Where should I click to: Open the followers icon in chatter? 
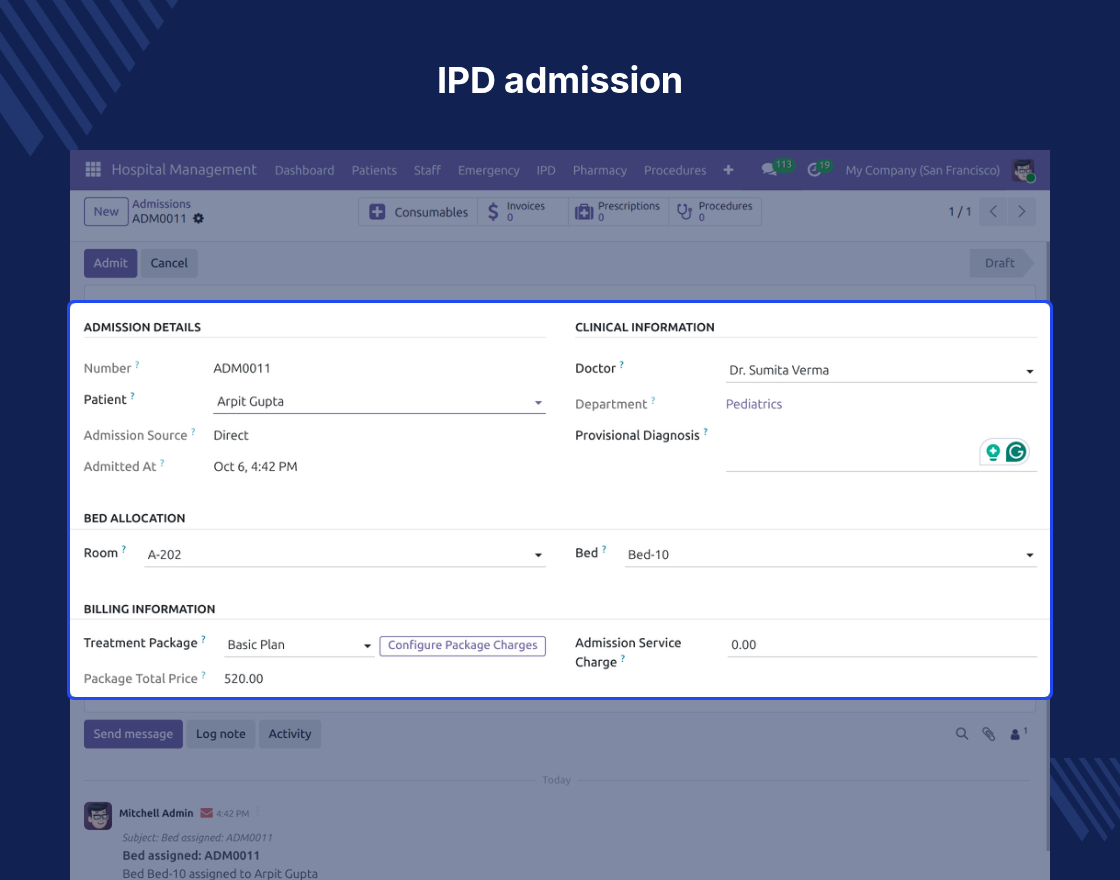(1019, 734)
